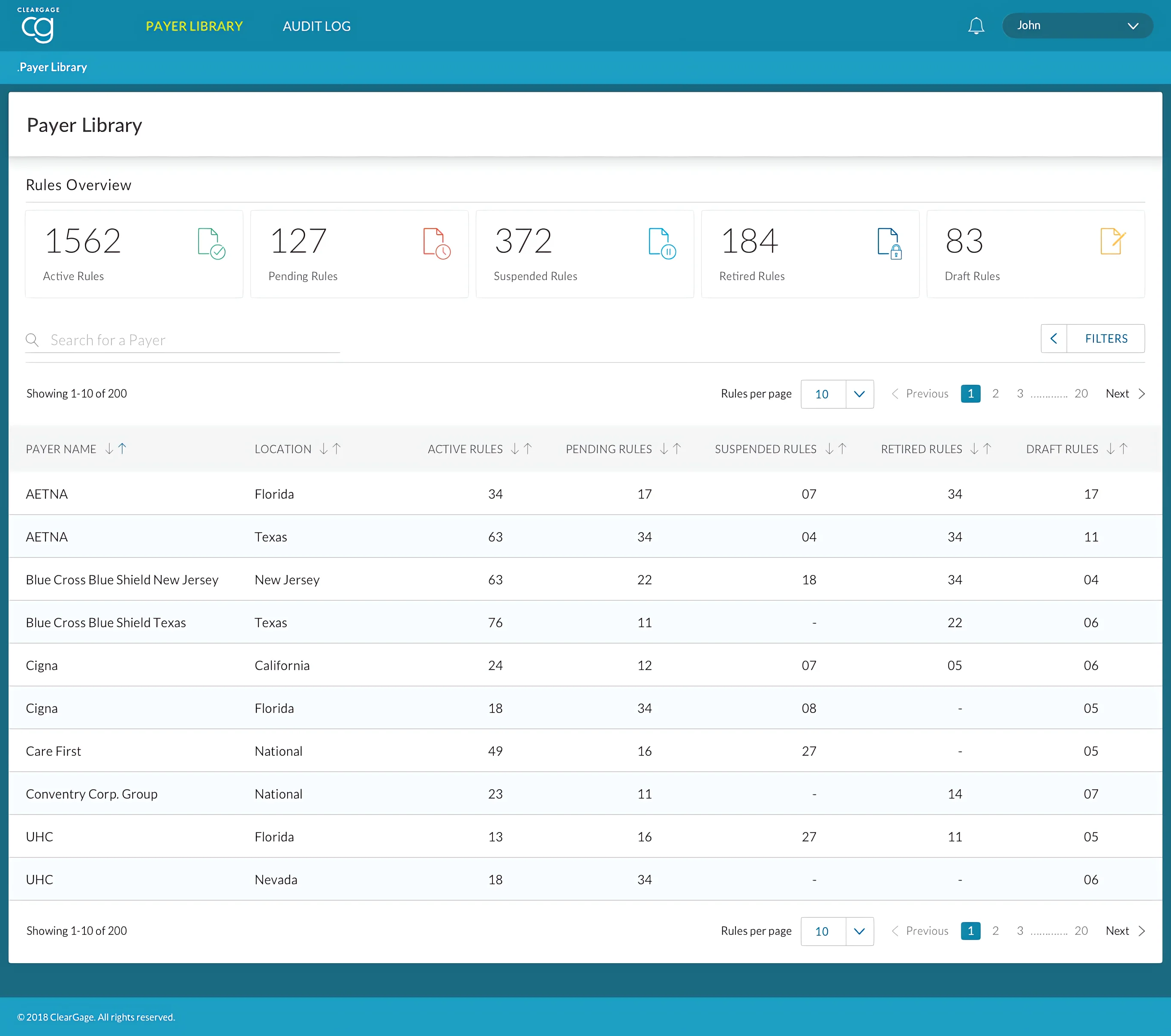The width and height of the screenshot is (1171, 1036).
Task: Click the Blue Cross Blue Shield Texas row
Action: [585, 623]
